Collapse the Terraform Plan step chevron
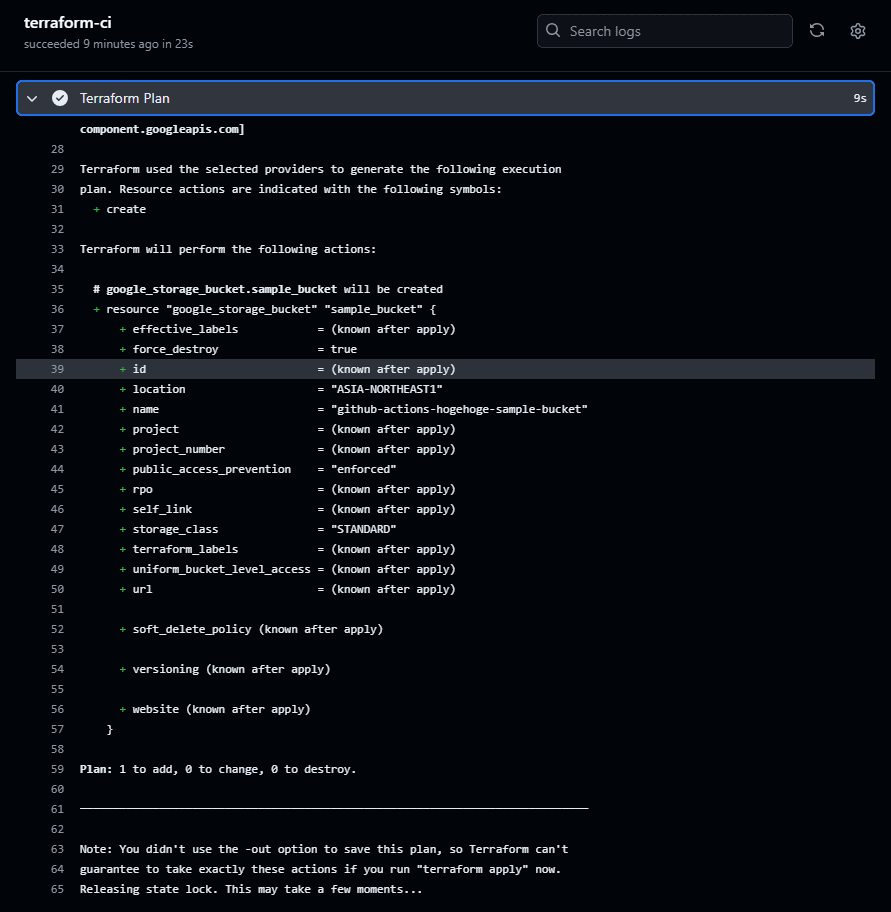The image size is (891, 912). pyautogui.click(x=33, y=98)
